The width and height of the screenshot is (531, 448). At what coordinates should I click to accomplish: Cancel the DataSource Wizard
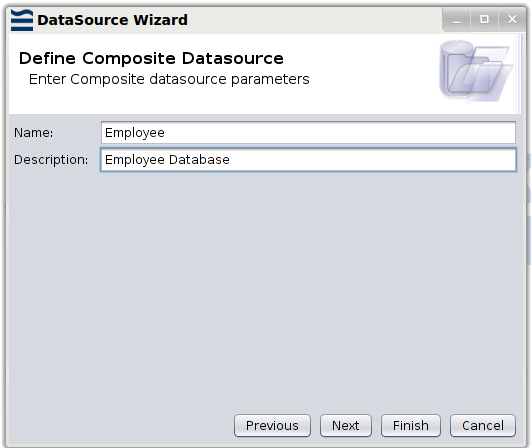click(483, 426)
